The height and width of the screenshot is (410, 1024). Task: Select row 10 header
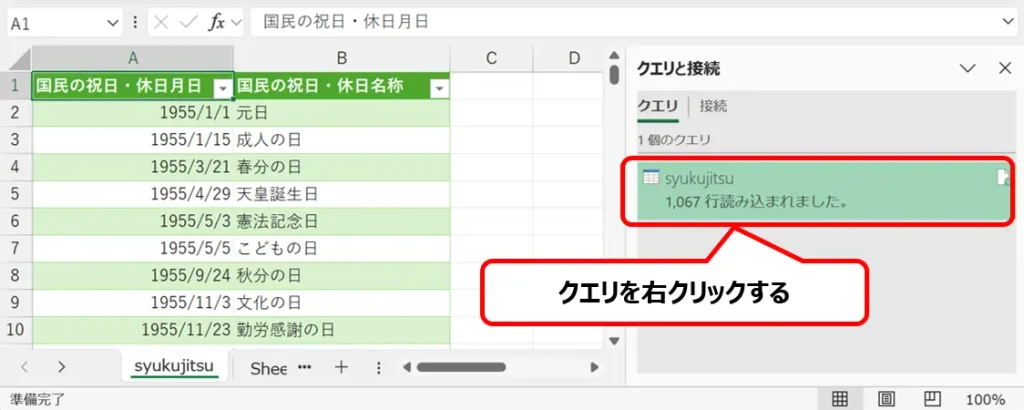tap(16, 330)
